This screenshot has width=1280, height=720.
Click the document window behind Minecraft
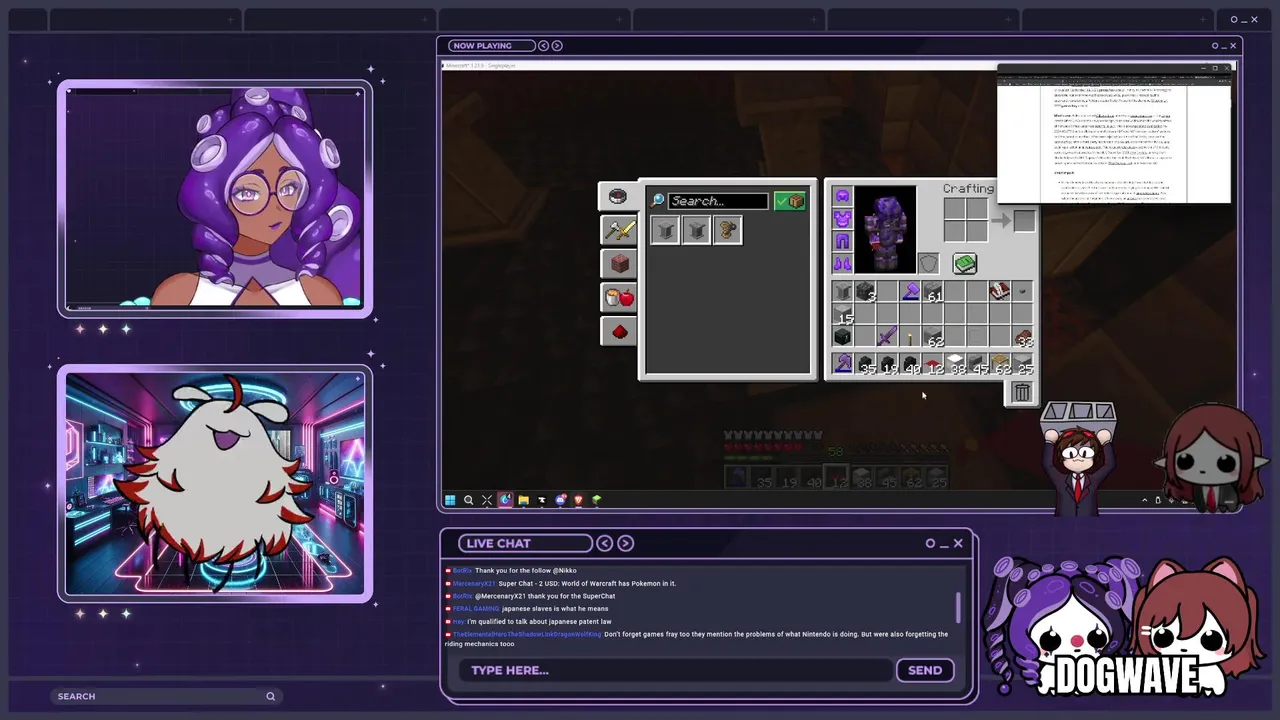point(1114,135)
